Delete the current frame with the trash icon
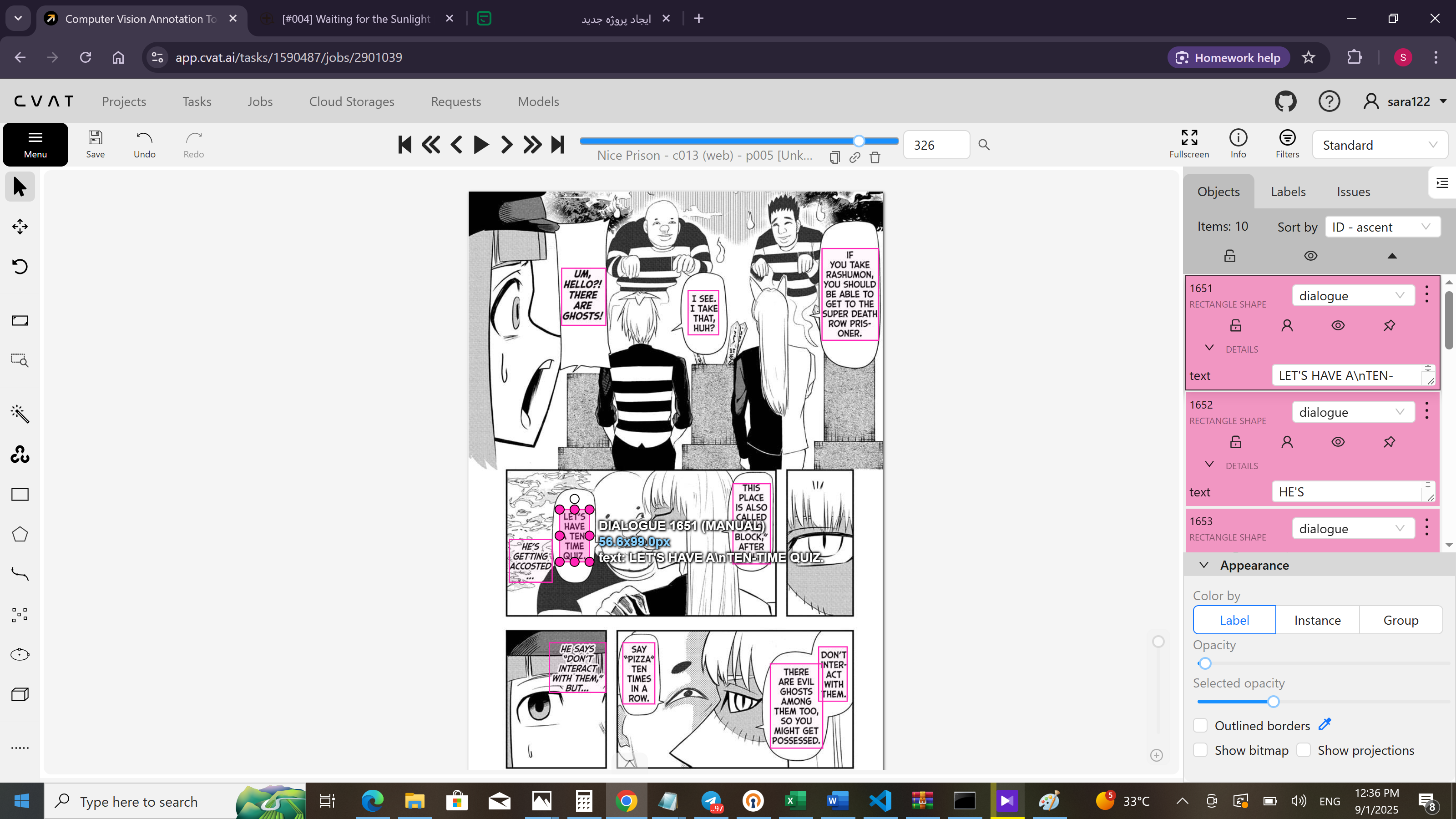Viewport: 1456px width, 819px height. [x=875, y=157]
